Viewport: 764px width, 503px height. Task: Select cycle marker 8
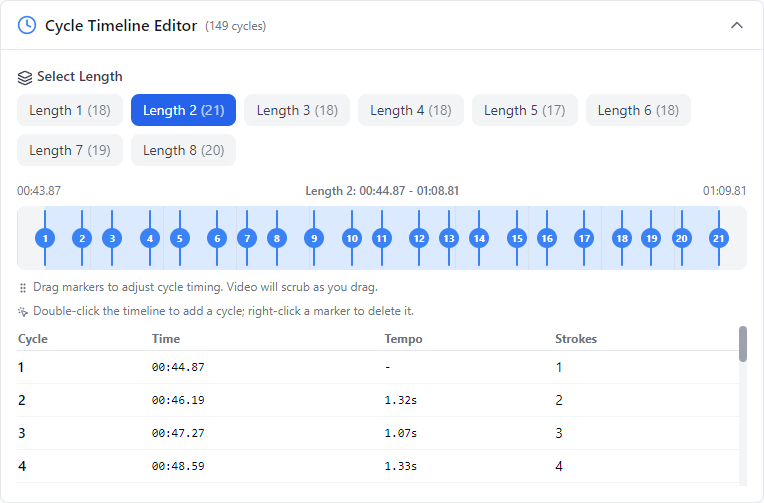pyautogui.click(x=277, y=238)
